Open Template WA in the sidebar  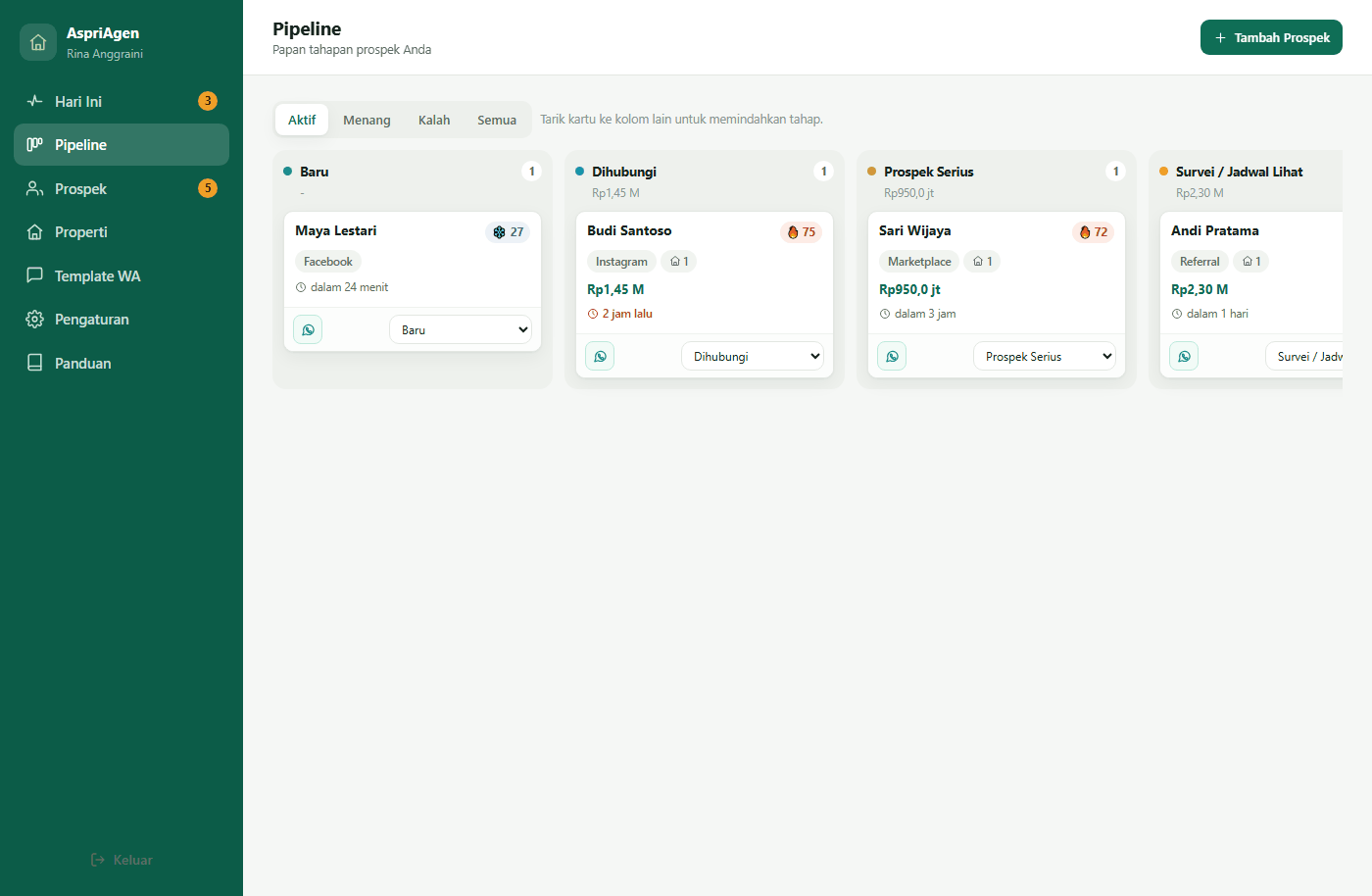122,275
